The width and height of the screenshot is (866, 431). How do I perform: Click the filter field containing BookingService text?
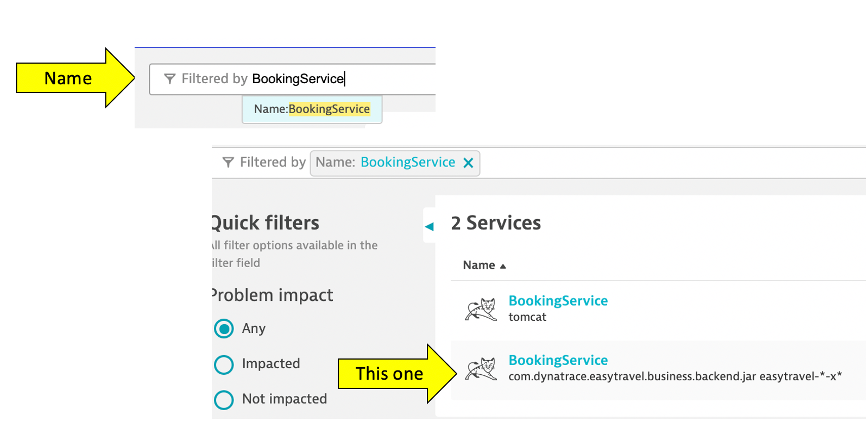293,79
